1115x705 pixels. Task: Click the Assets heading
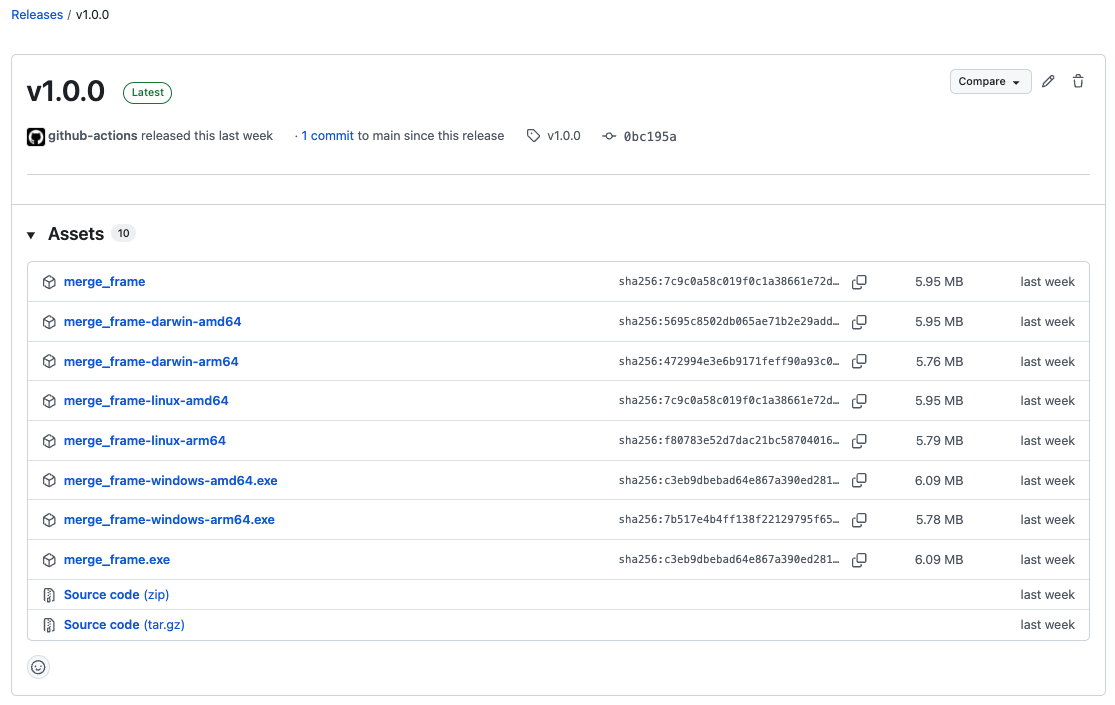[x=76, y=234]
